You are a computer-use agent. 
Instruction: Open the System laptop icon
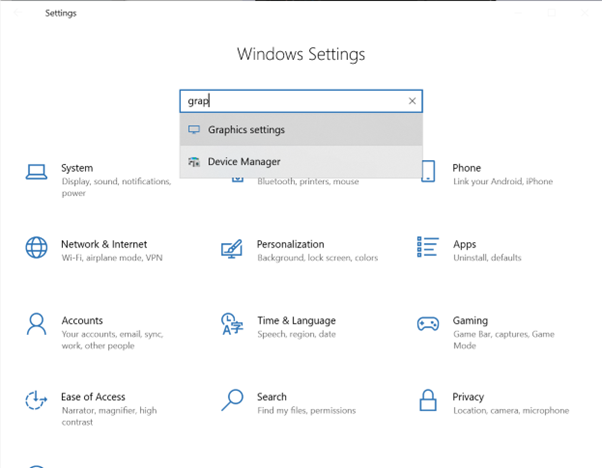36,172
